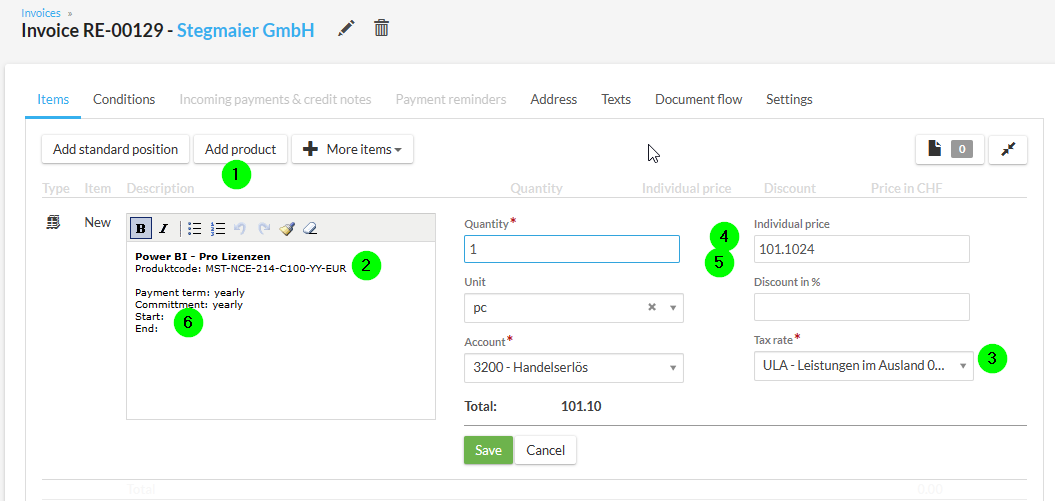Open the Settings tab
This screenshot has width=1055, height=501.
coord(789,100)
